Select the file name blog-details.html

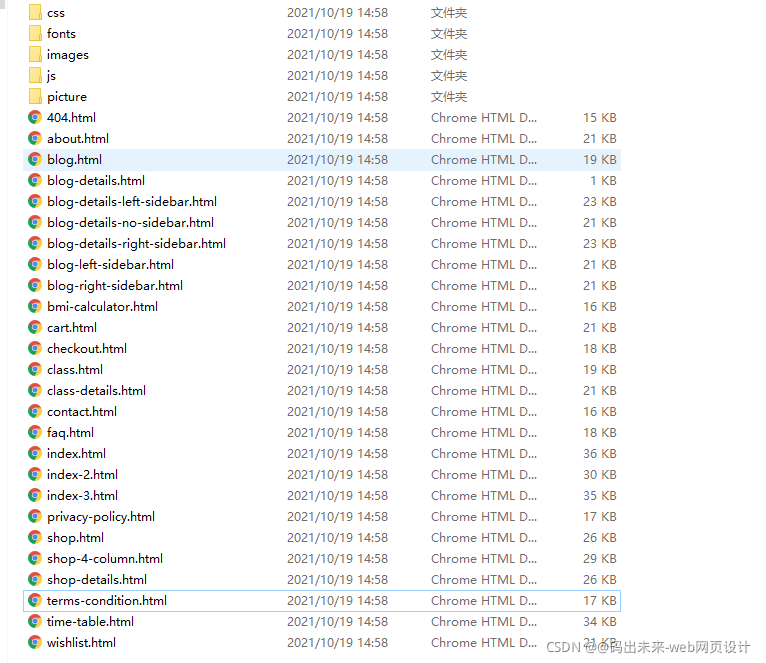[96, 181]
